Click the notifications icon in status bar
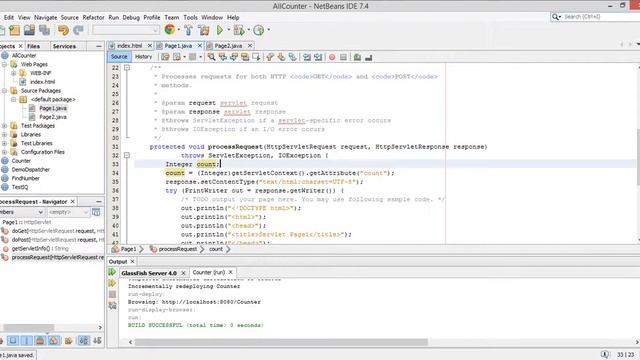The width and height of the screenshot is (640, 360). pyautogui.click(x=605, y=354)
